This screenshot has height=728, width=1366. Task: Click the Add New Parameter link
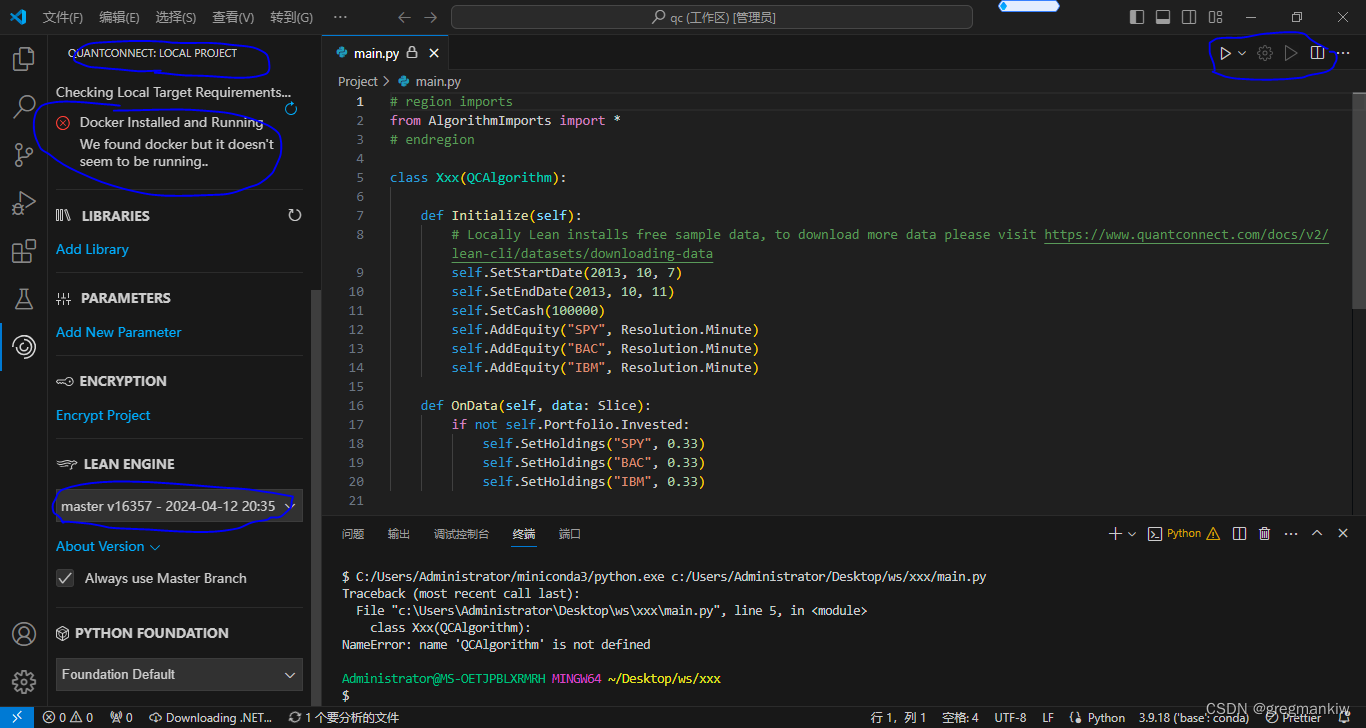pyautogui.click(x=119, y=332)
